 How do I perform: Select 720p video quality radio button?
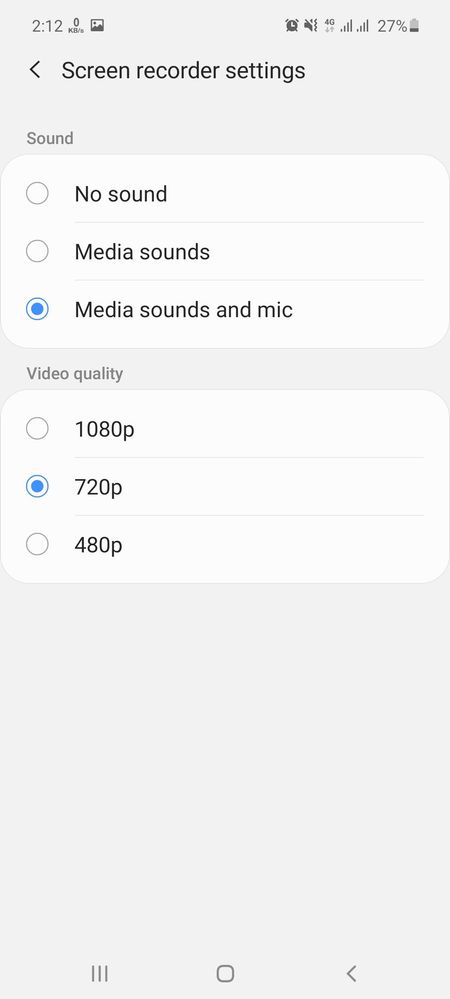click(x=37, y=487)
